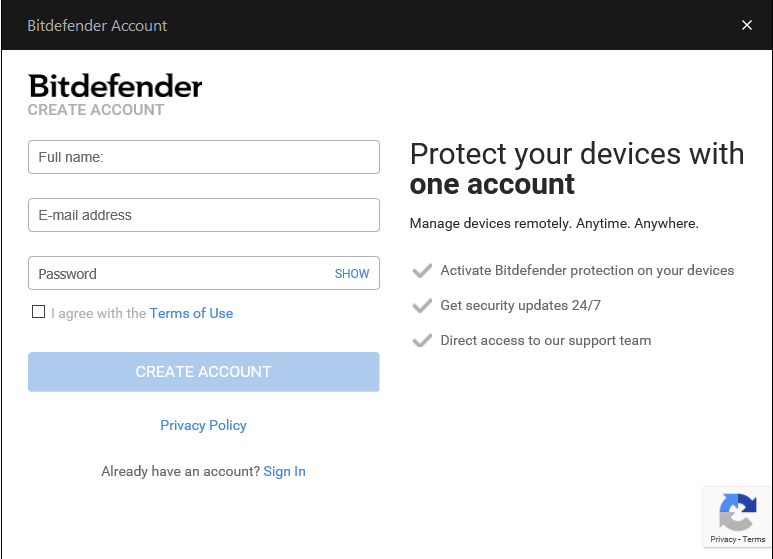Click the bold 'one account' heading

coord(492,184)
